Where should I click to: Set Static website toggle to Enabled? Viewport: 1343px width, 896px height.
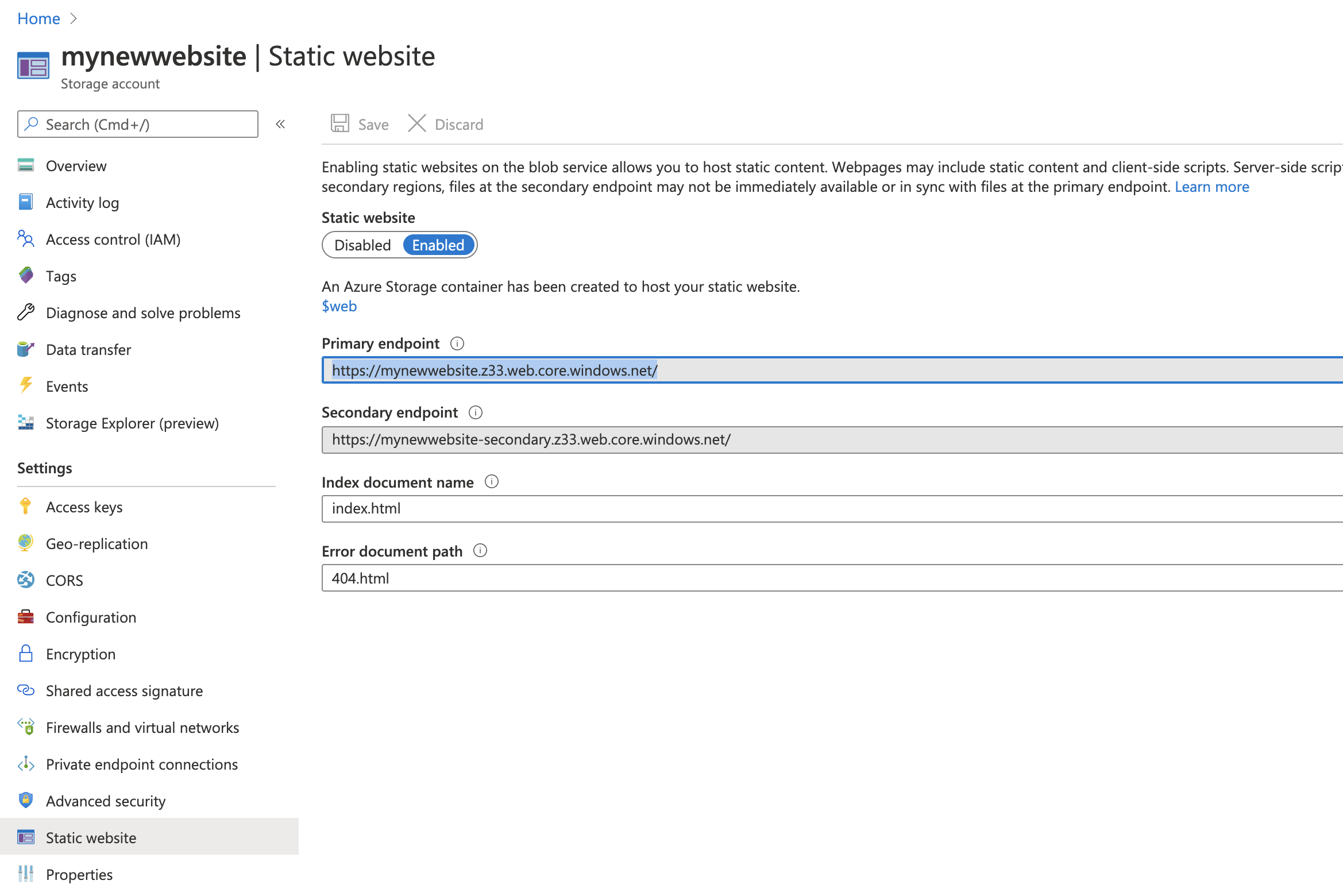[x=438, y=245]
